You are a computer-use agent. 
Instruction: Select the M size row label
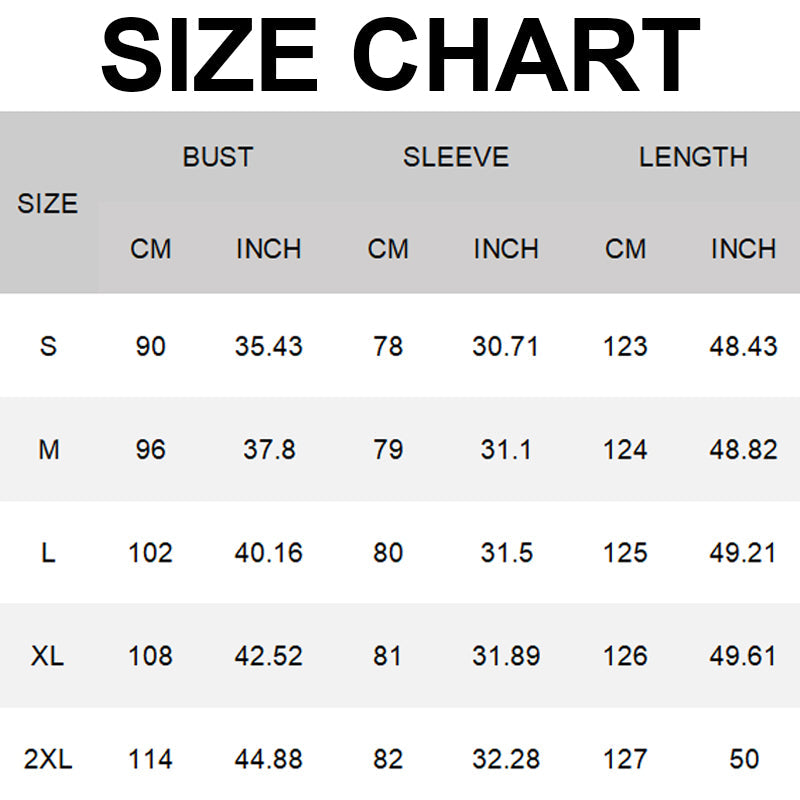(x=48, y=450)
